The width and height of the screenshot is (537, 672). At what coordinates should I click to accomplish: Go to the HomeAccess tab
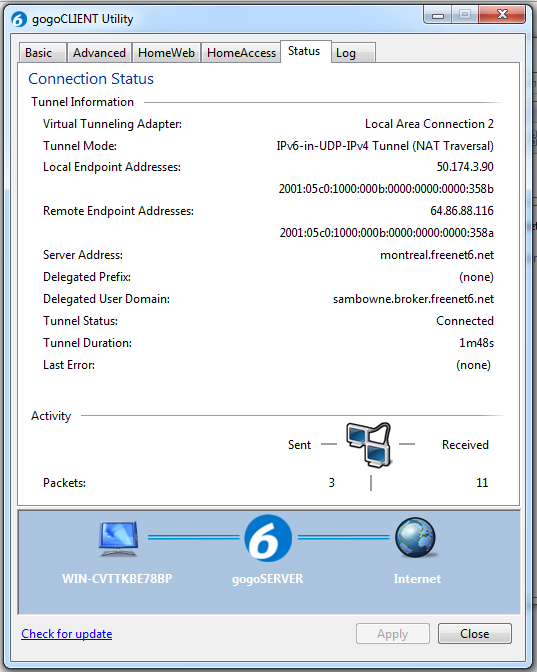click(x=241, y=53)
